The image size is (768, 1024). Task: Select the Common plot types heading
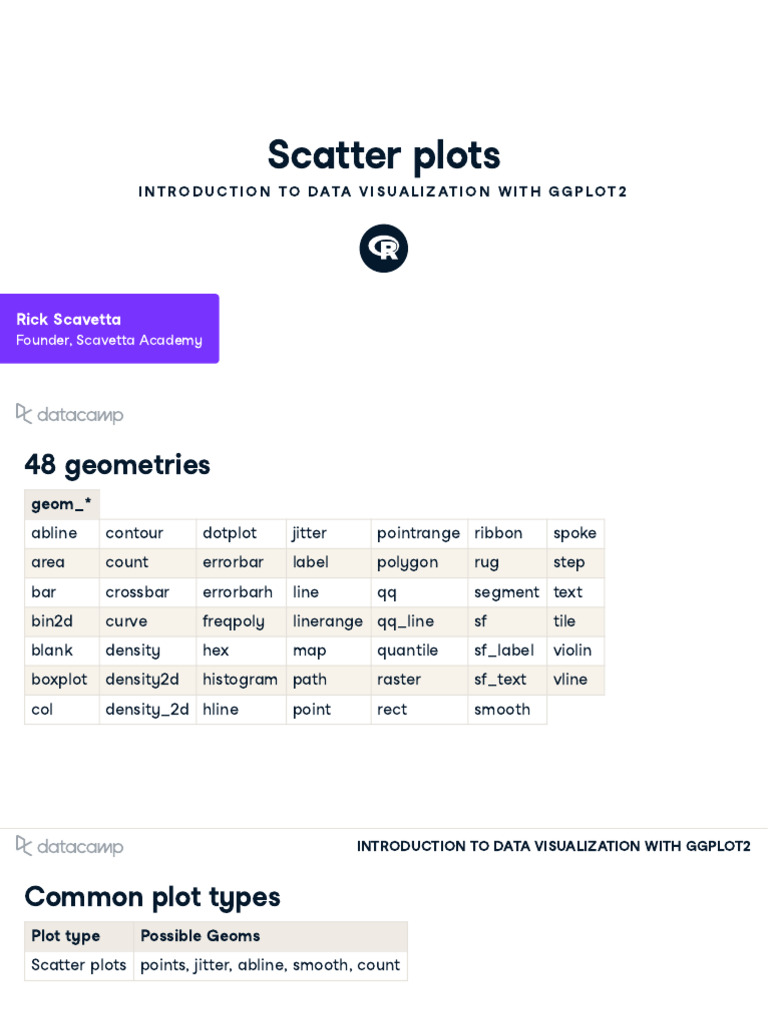[x=152, y=897]
